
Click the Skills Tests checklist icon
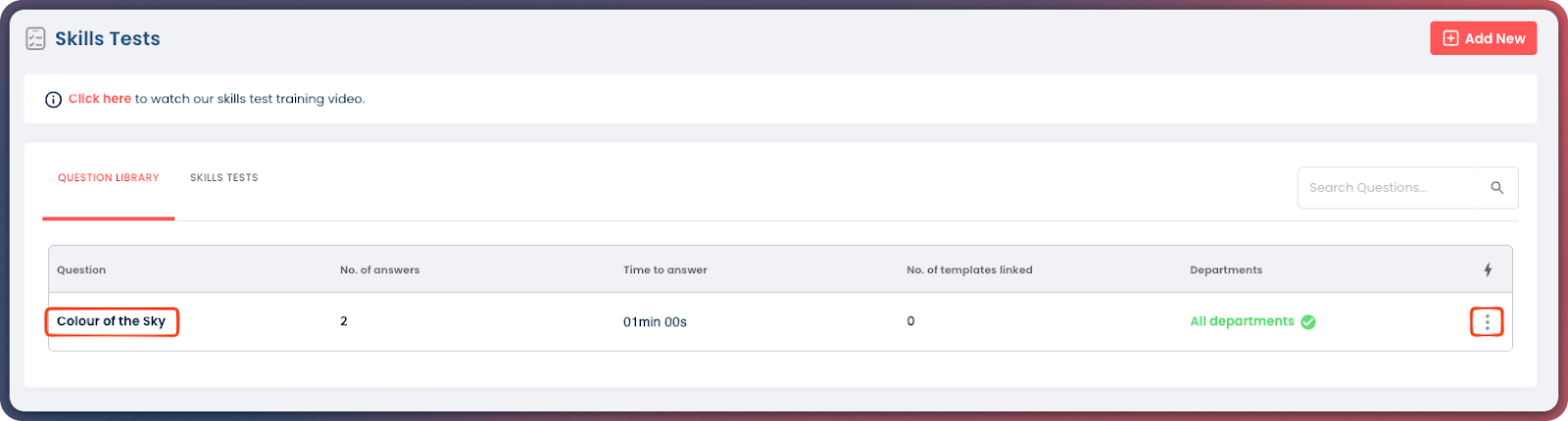point(35,38)
